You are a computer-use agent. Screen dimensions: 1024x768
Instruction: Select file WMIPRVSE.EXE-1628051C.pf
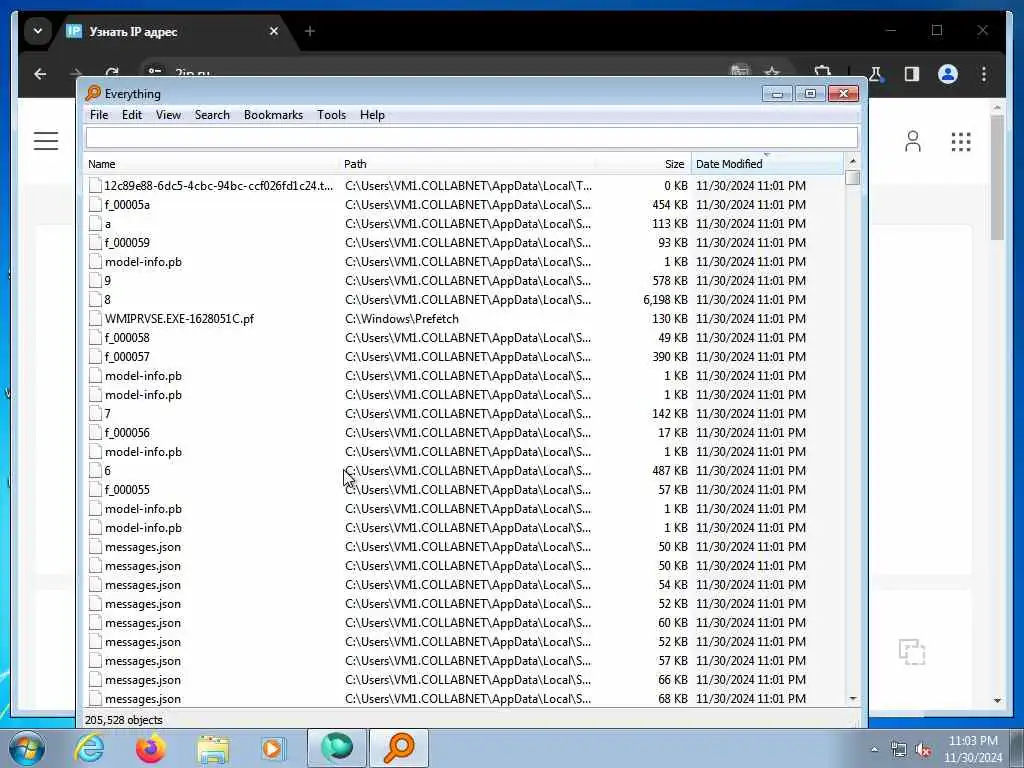point(180,319)
